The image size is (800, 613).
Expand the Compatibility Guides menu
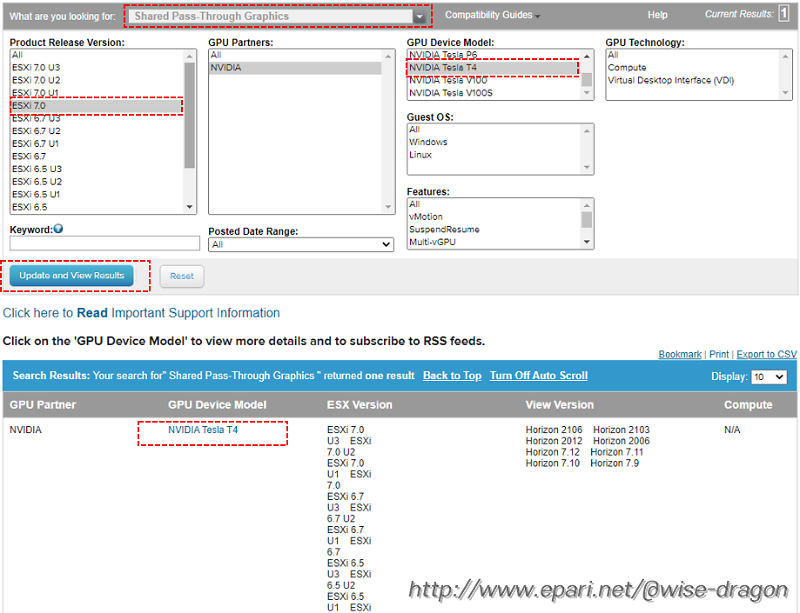click(492, 15)
